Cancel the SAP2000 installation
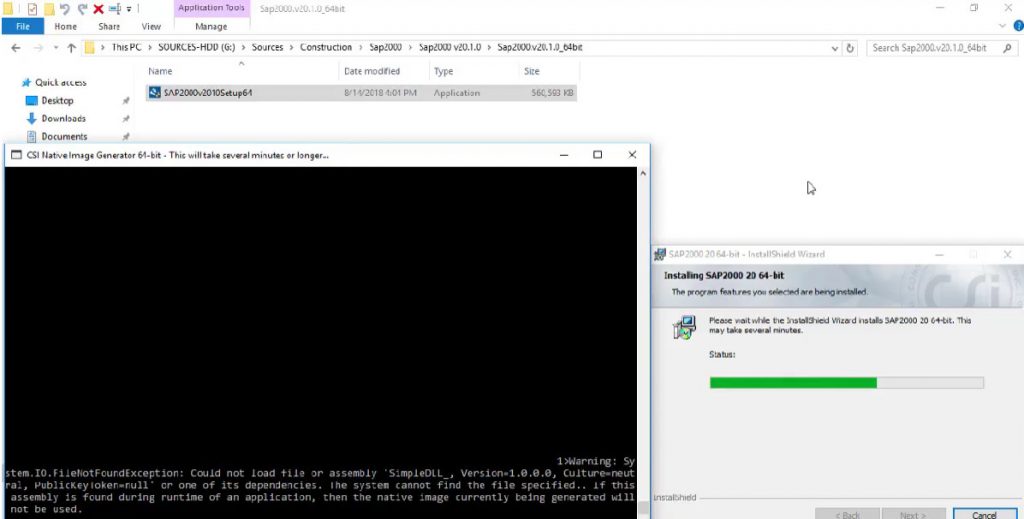Viewport: 1024px width, 519px height. coord(983,514)
